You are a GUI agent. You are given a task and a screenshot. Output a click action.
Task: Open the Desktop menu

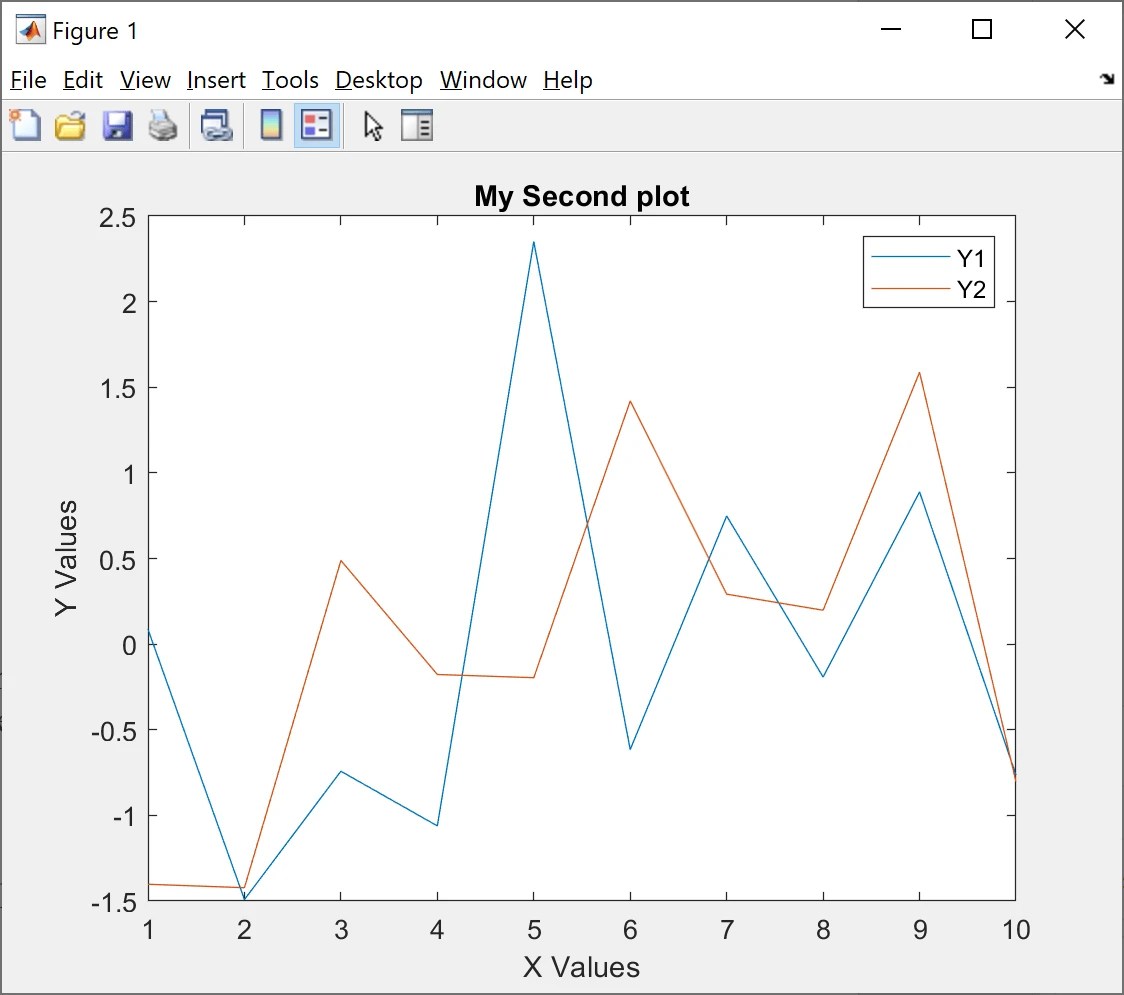point(379,80)
